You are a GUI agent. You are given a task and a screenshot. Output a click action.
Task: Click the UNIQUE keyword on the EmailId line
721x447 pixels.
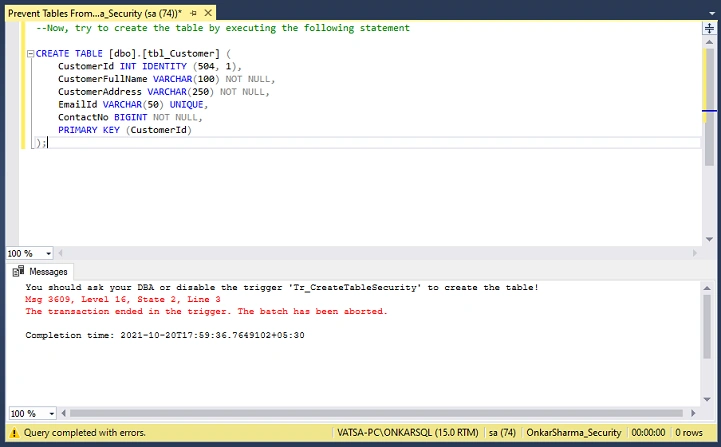click(x=186, y=105)
